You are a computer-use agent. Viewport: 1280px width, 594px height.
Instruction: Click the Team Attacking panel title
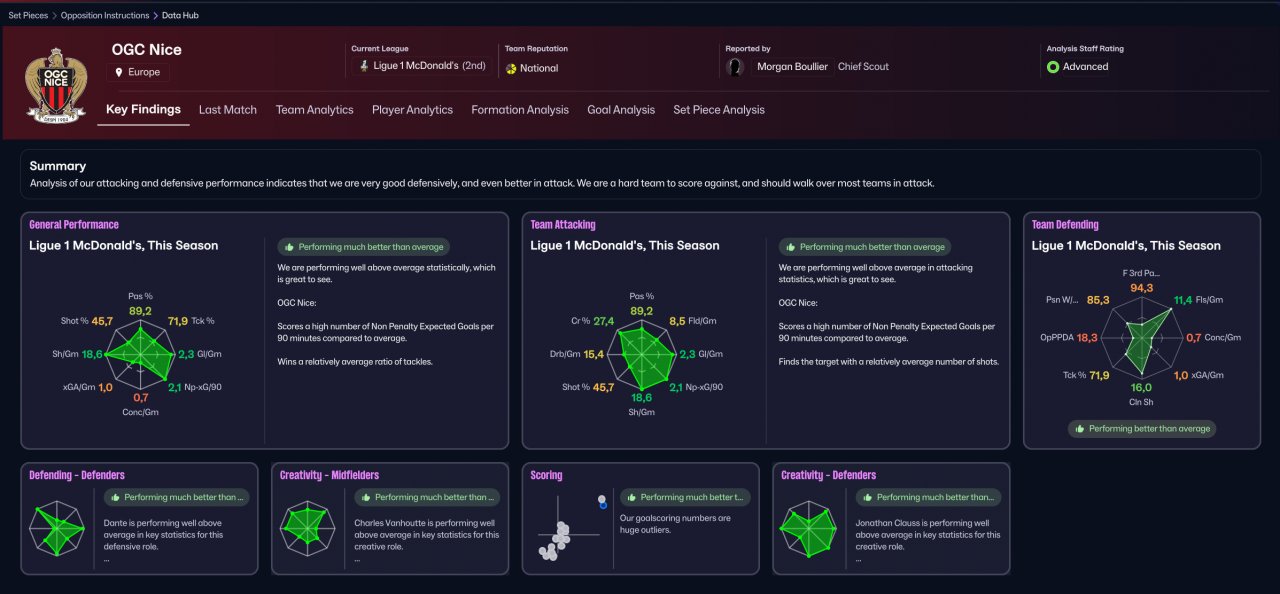click(x=563, y=225)
